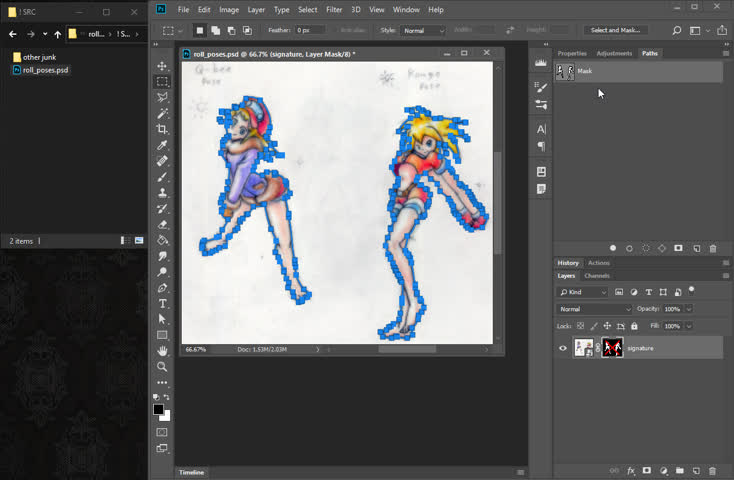
Task: Select the Hand tool
Action: (162, 351)
